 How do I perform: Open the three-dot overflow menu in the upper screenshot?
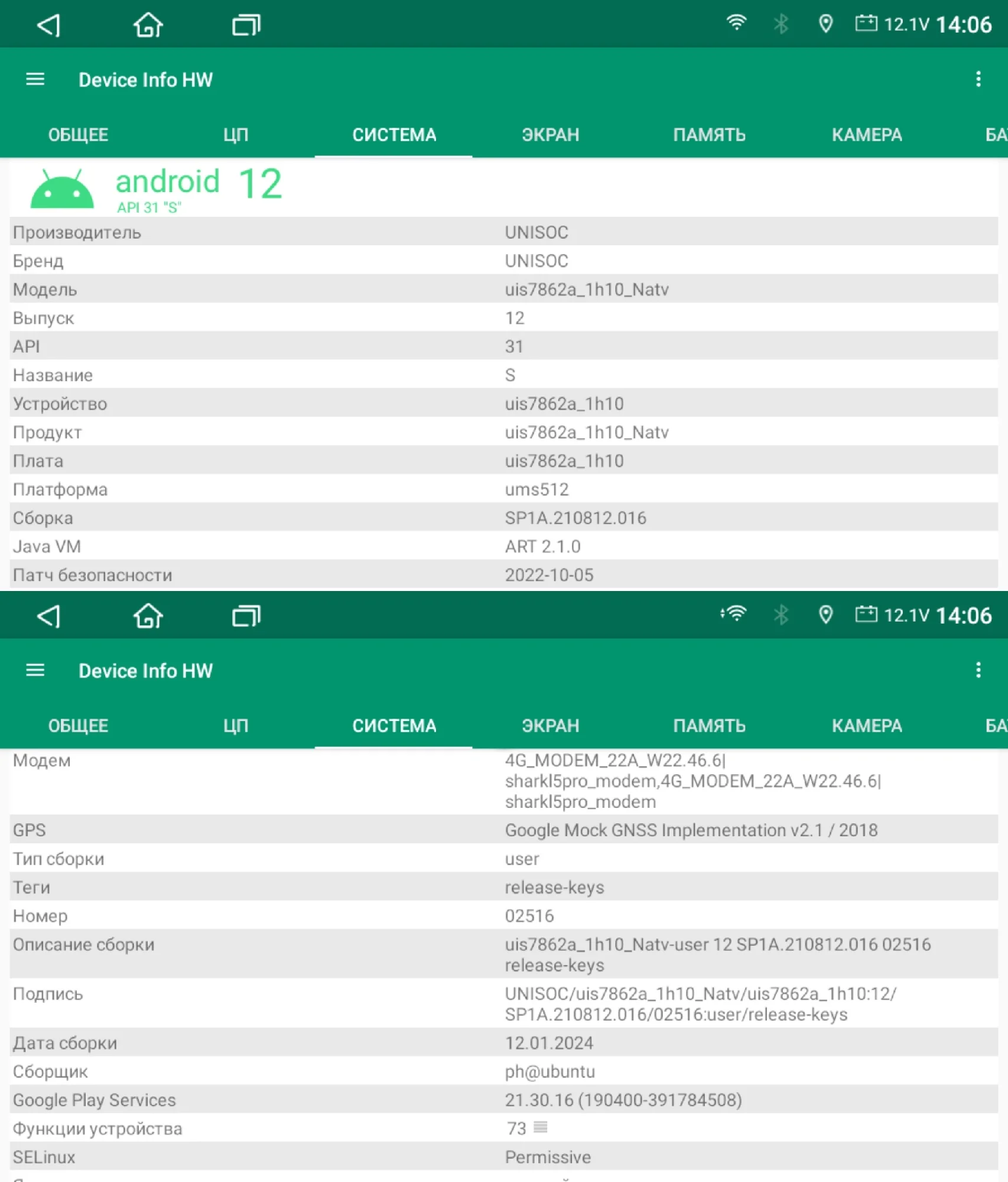[978, 79]
